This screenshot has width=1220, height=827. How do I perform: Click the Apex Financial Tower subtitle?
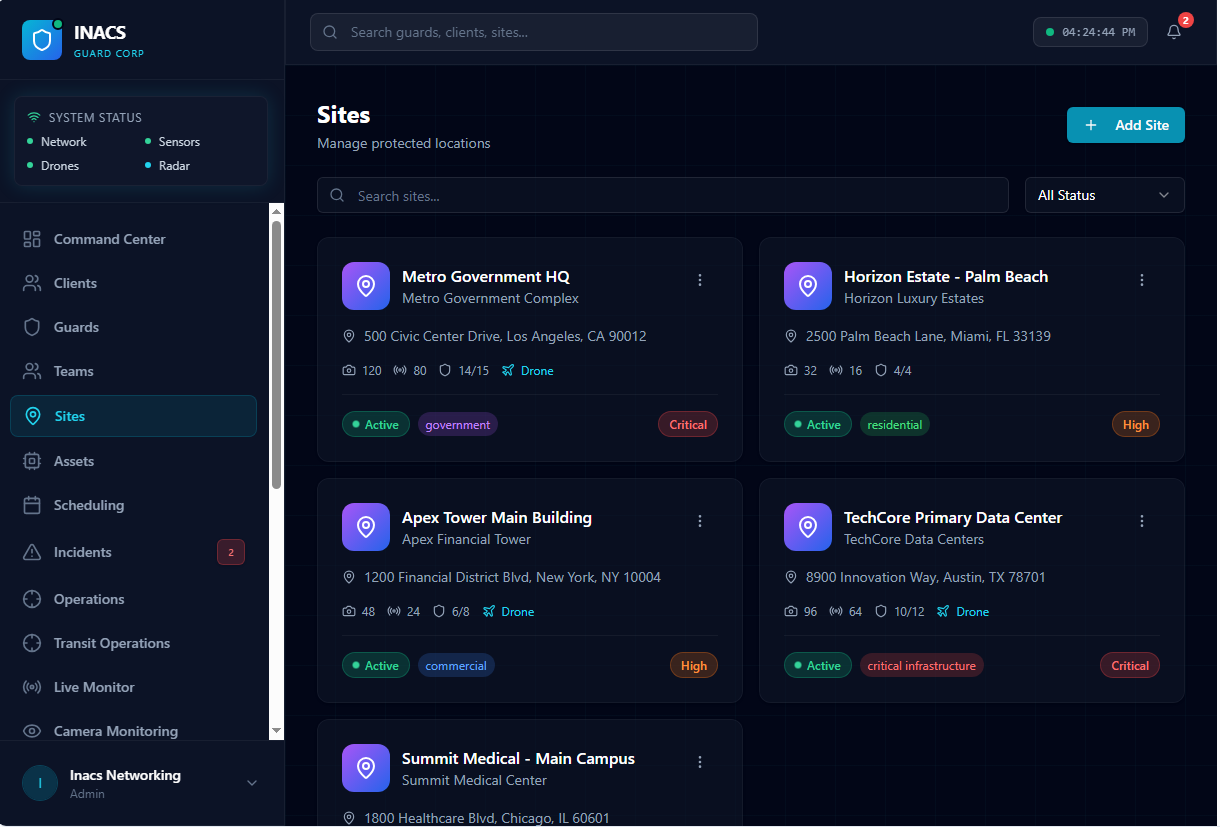(x=467, y=539)
